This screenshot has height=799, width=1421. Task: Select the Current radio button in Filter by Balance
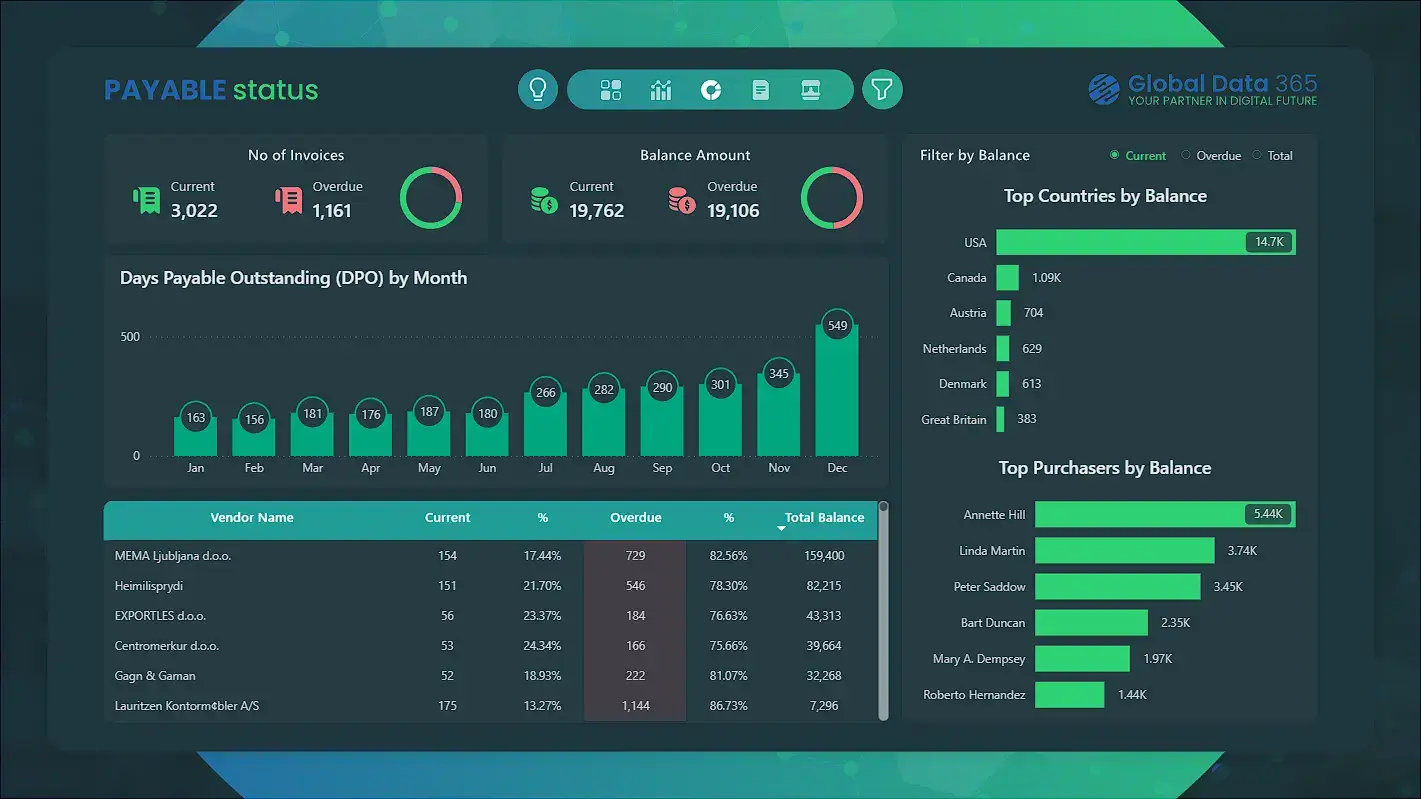1113,155
